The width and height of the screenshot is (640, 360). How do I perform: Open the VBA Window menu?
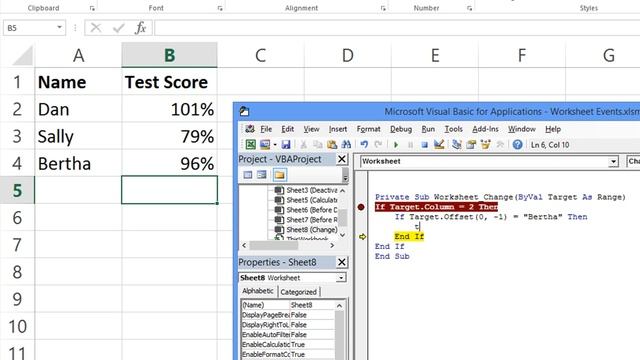point(522,129)
